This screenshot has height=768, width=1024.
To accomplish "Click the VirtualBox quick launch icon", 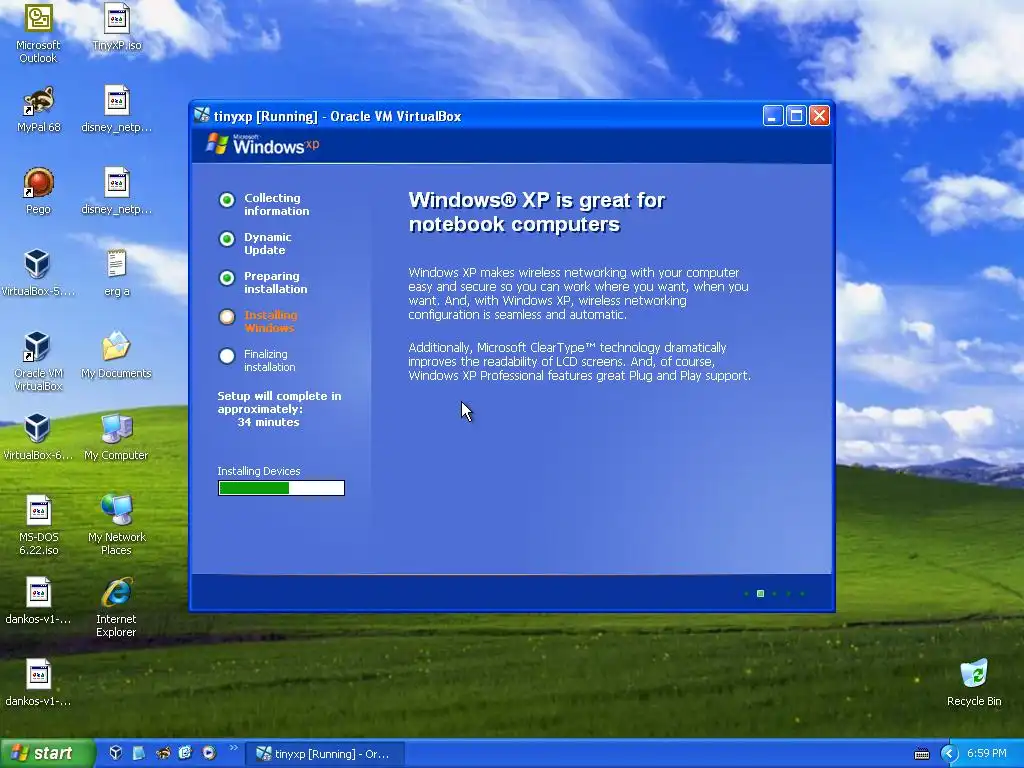I will (116, 753).
